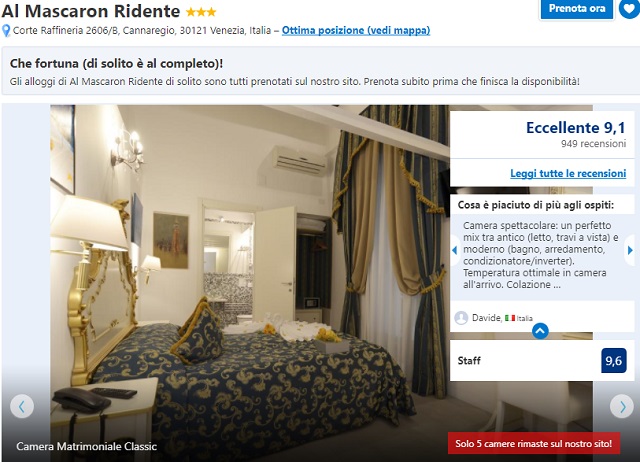Show next guest review arrow
This screenshot has width=640, height=462.
click(630, 250)
